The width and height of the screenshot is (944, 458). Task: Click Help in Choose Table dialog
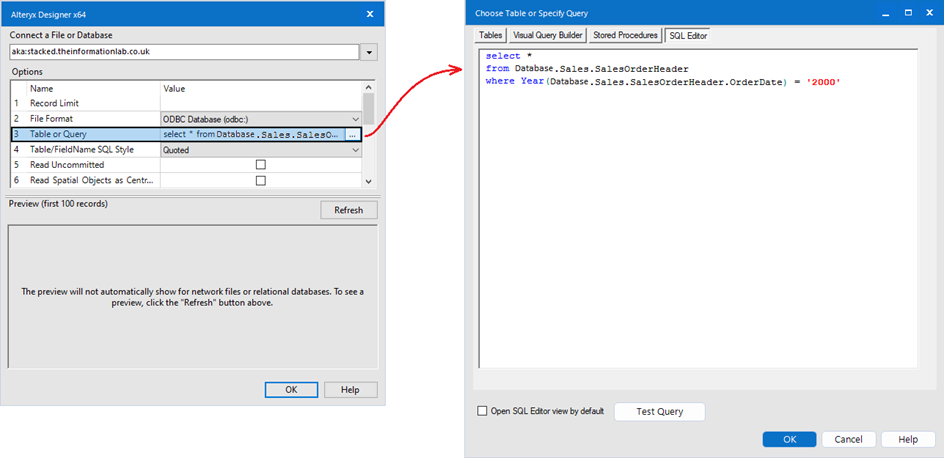[908, 439]
